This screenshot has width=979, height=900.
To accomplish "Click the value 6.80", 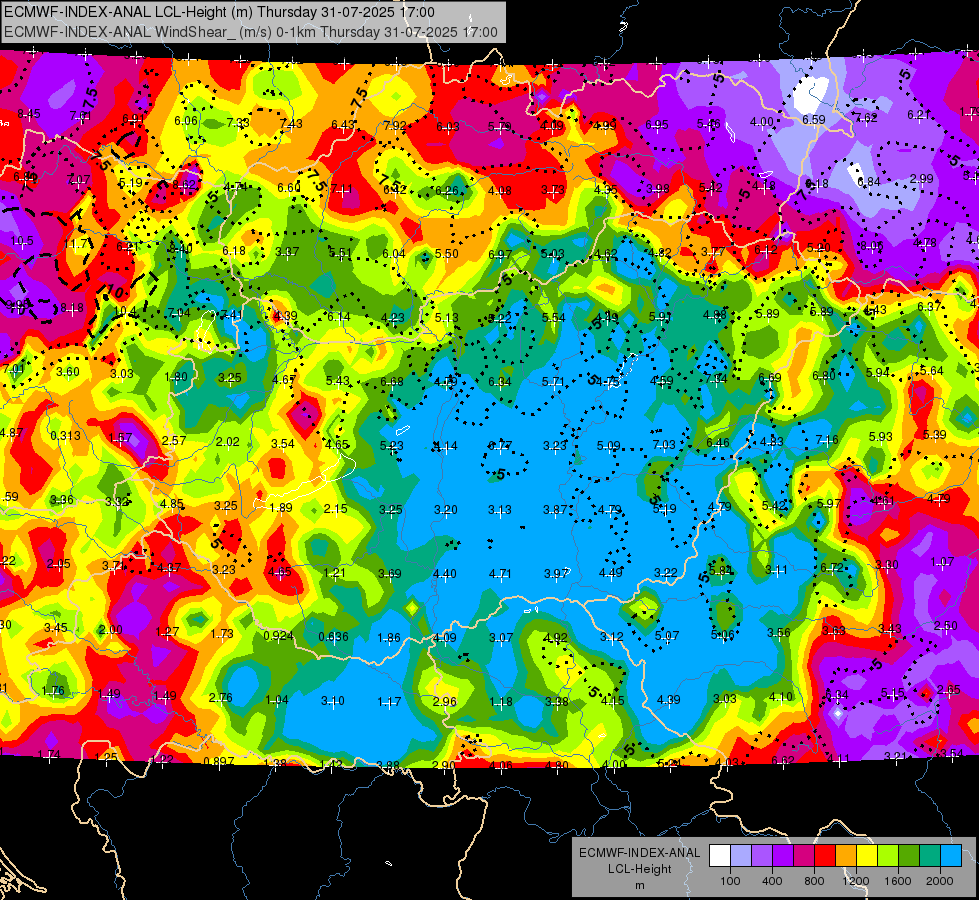I will coord(824,375).
